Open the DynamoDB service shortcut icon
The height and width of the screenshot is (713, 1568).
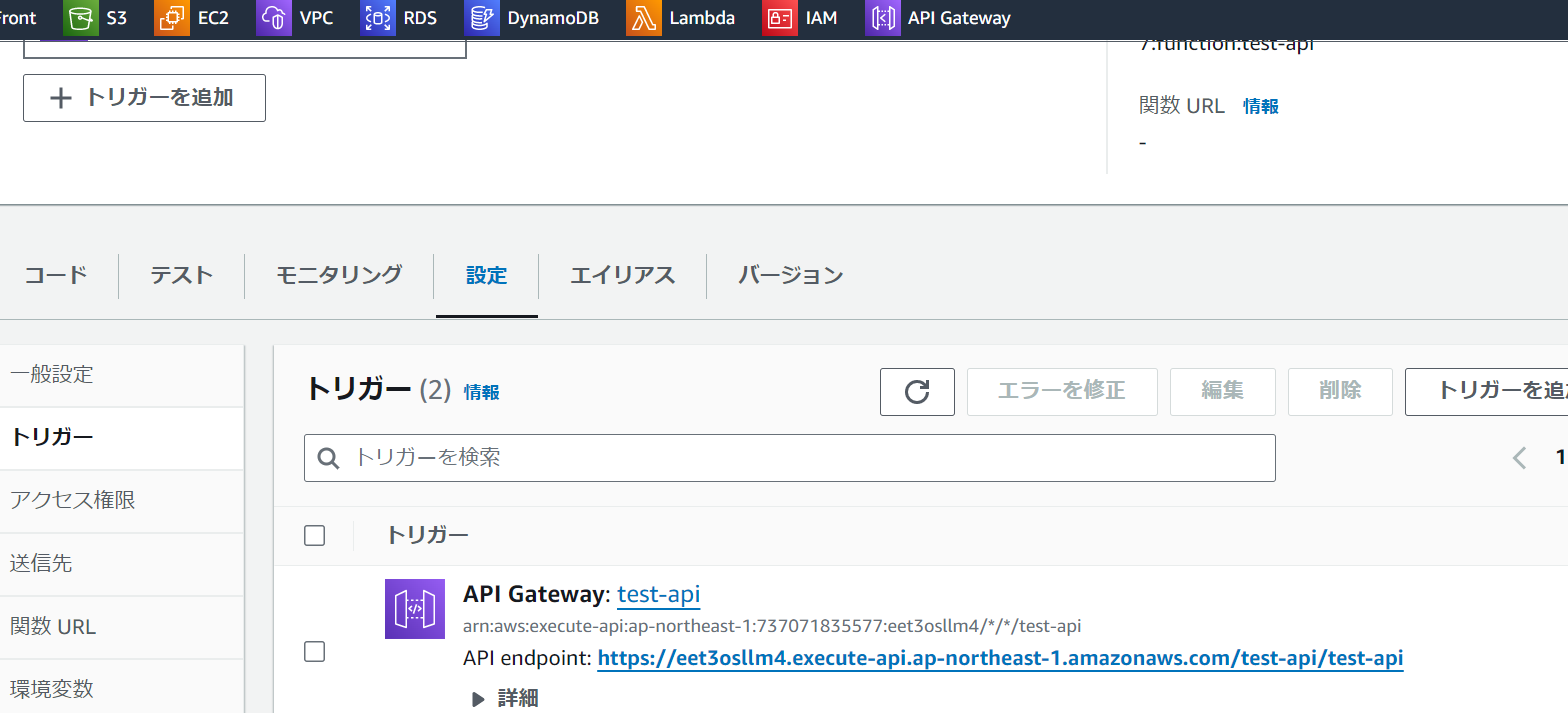point(481,18)
